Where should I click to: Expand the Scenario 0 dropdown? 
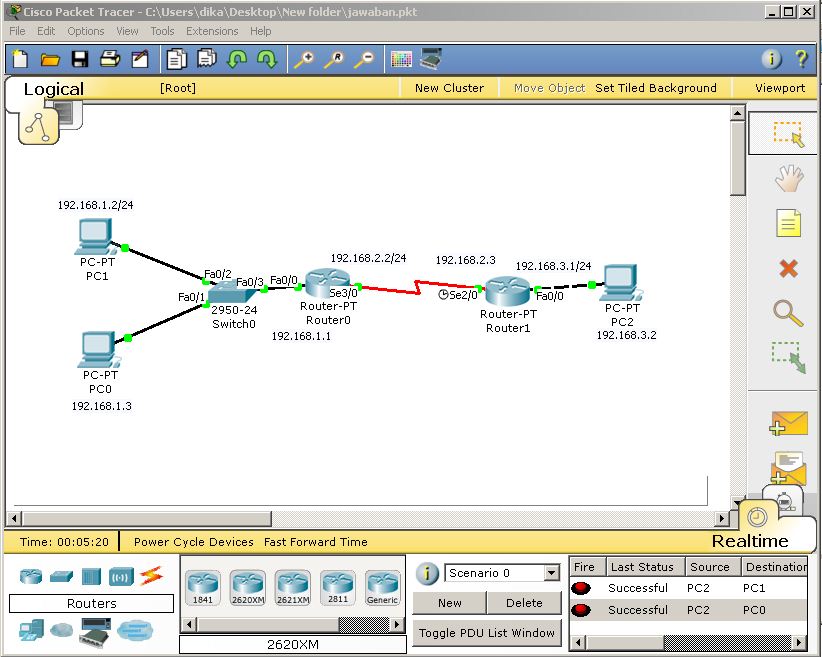[551, 573]
